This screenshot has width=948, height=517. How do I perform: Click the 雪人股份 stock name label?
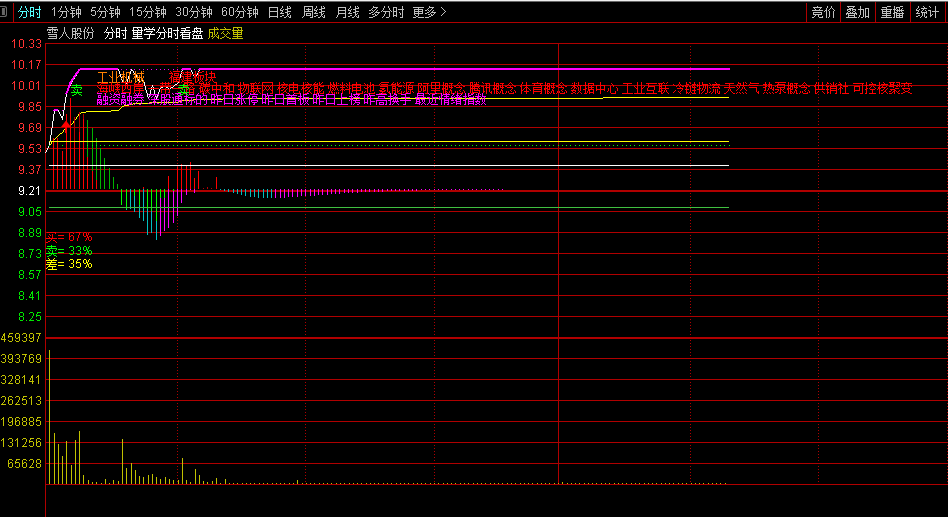tap(71, 33)
